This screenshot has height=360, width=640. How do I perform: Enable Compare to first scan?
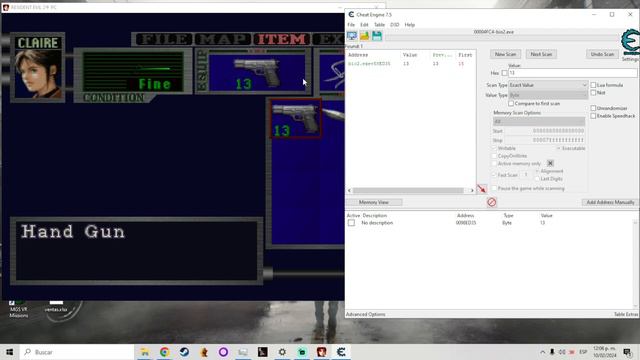click(511, 104)
